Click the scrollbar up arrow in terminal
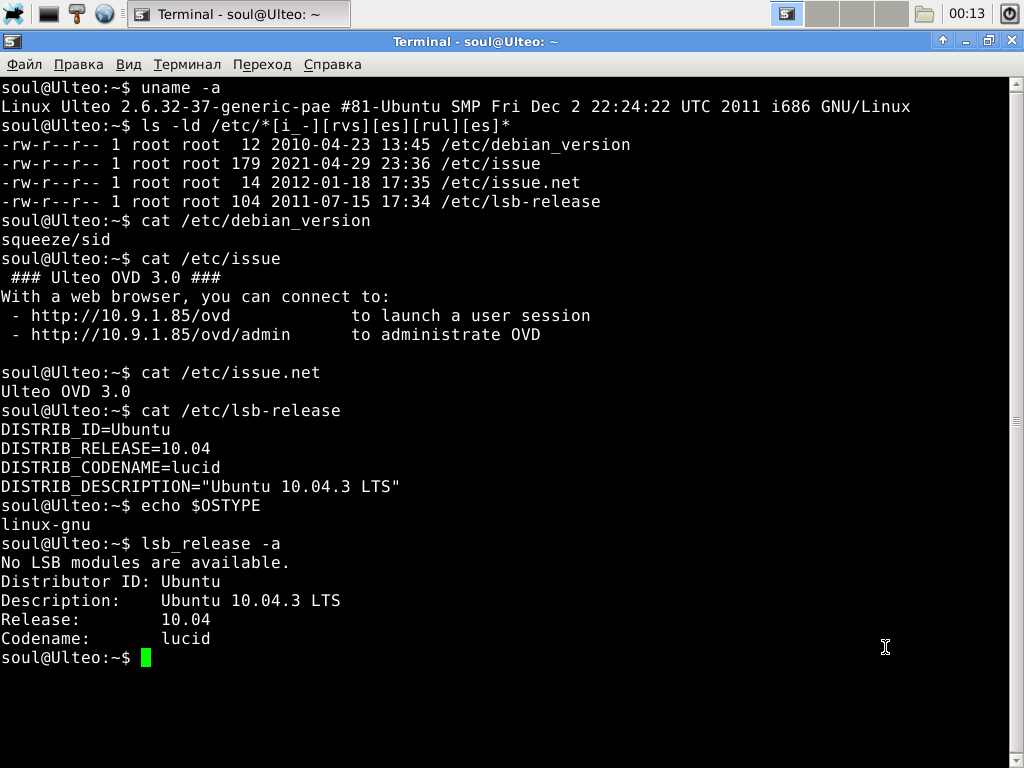The image size is (1024, 768). click(1016, 84)
